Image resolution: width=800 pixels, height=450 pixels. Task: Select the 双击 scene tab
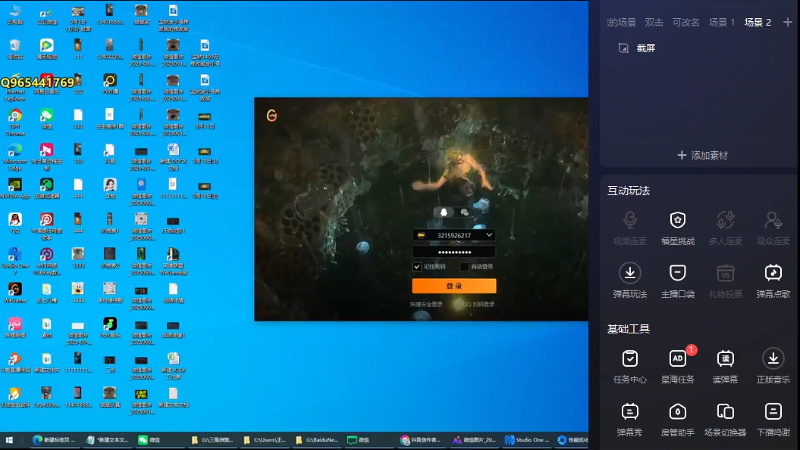pos(654,22)
